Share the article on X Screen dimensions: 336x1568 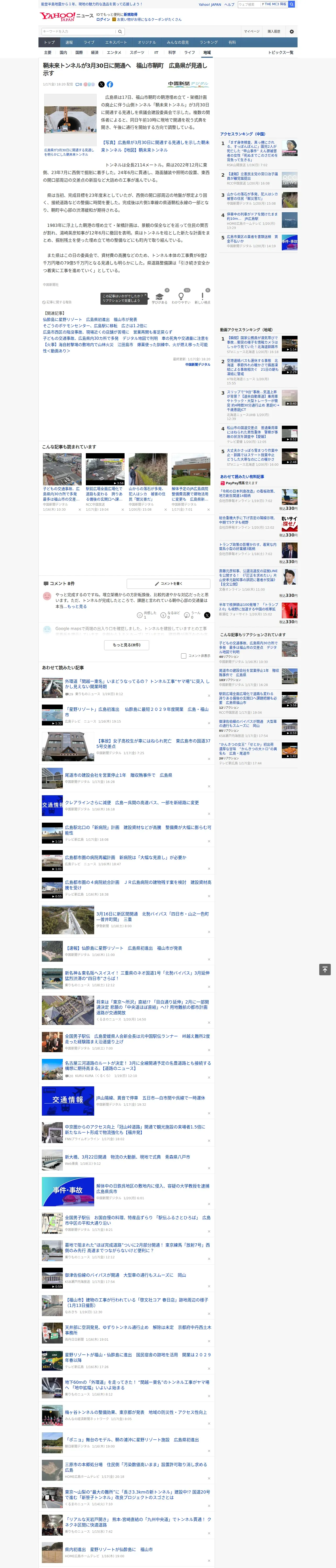tap(101, 85)
